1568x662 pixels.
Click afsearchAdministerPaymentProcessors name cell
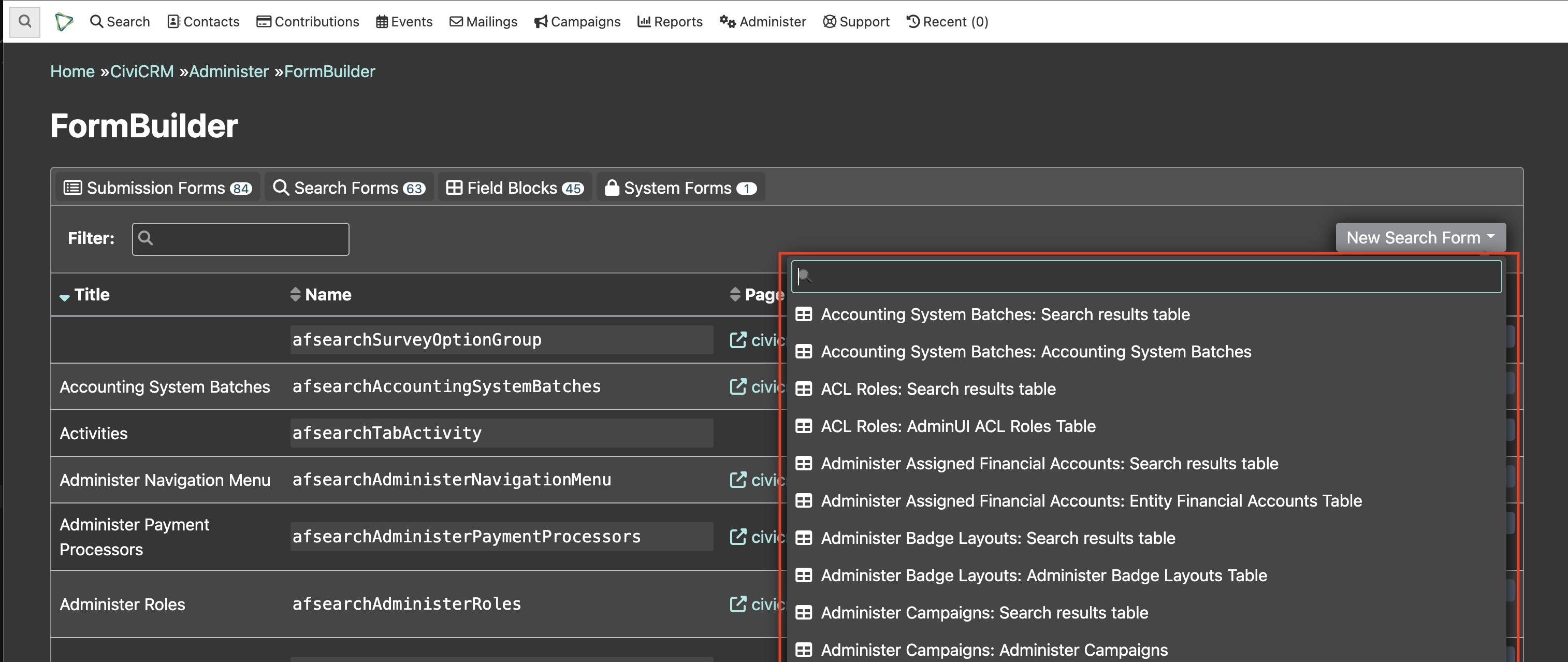pyautogui.click(x=502, y=537)
